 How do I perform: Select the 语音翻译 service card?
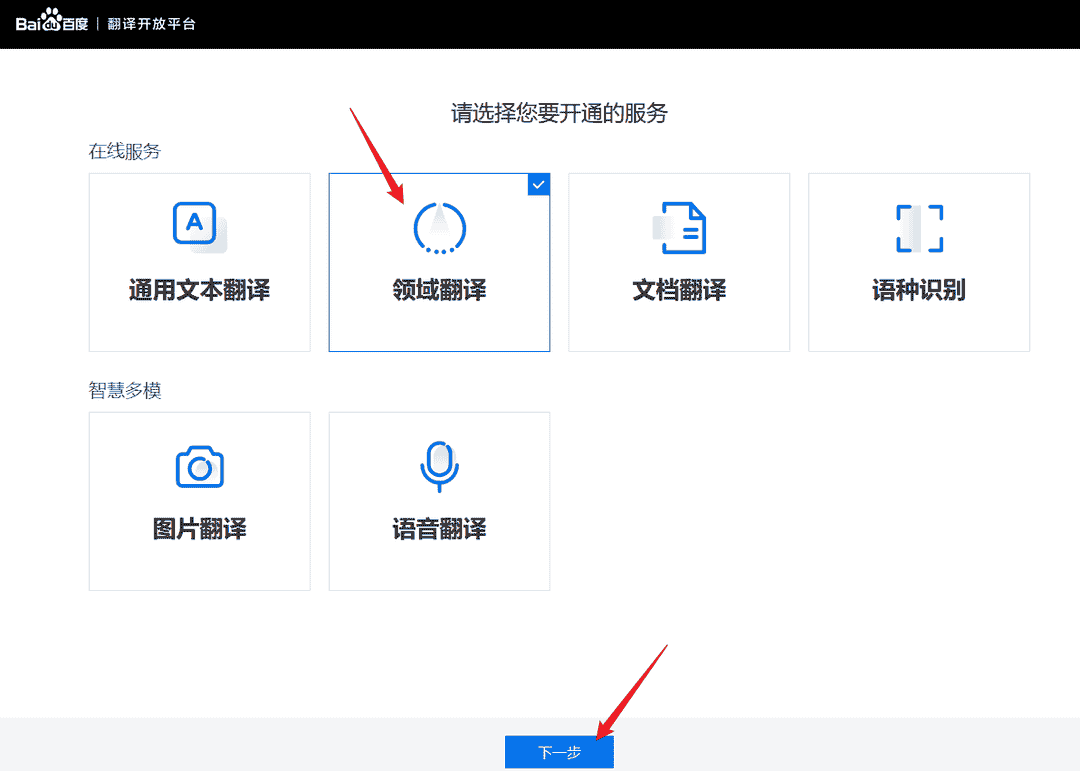click(439, 500)
